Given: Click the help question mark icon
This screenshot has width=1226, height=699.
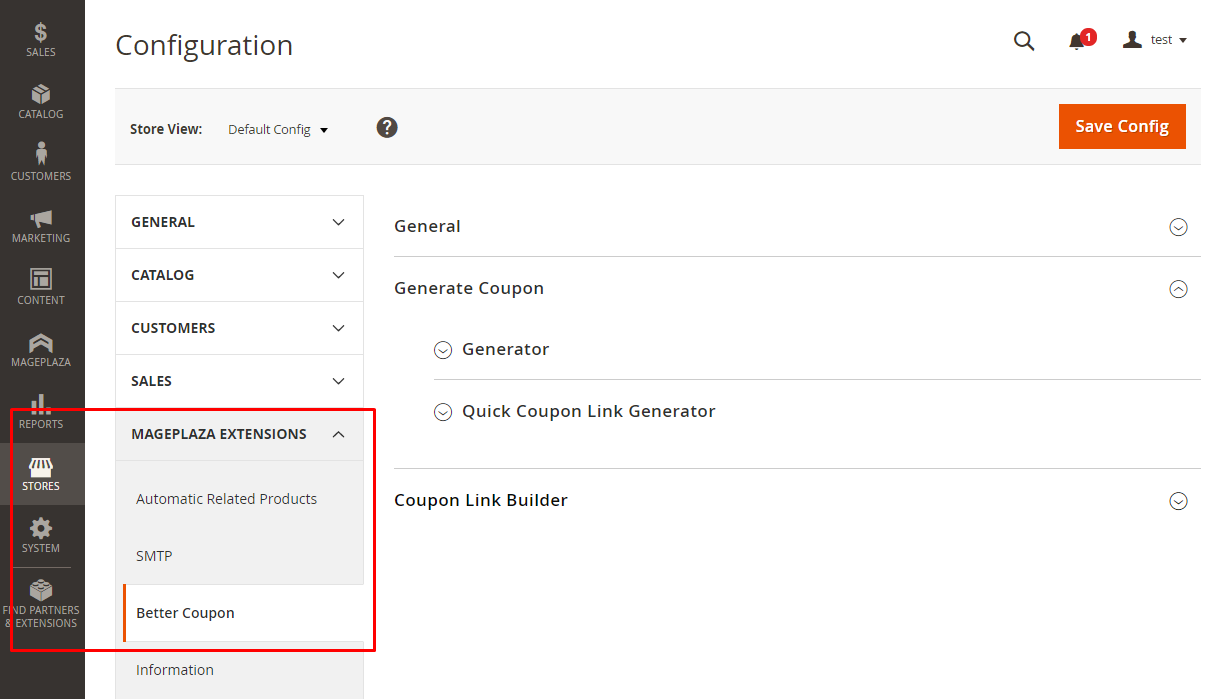Looking at the screenshot, I should (x=387, y=128).
